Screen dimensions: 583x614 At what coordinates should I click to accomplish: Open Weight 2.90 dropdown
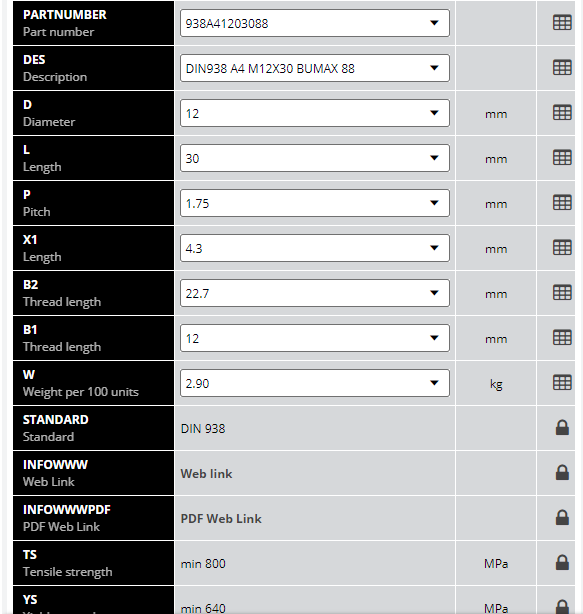pos(315,383)
